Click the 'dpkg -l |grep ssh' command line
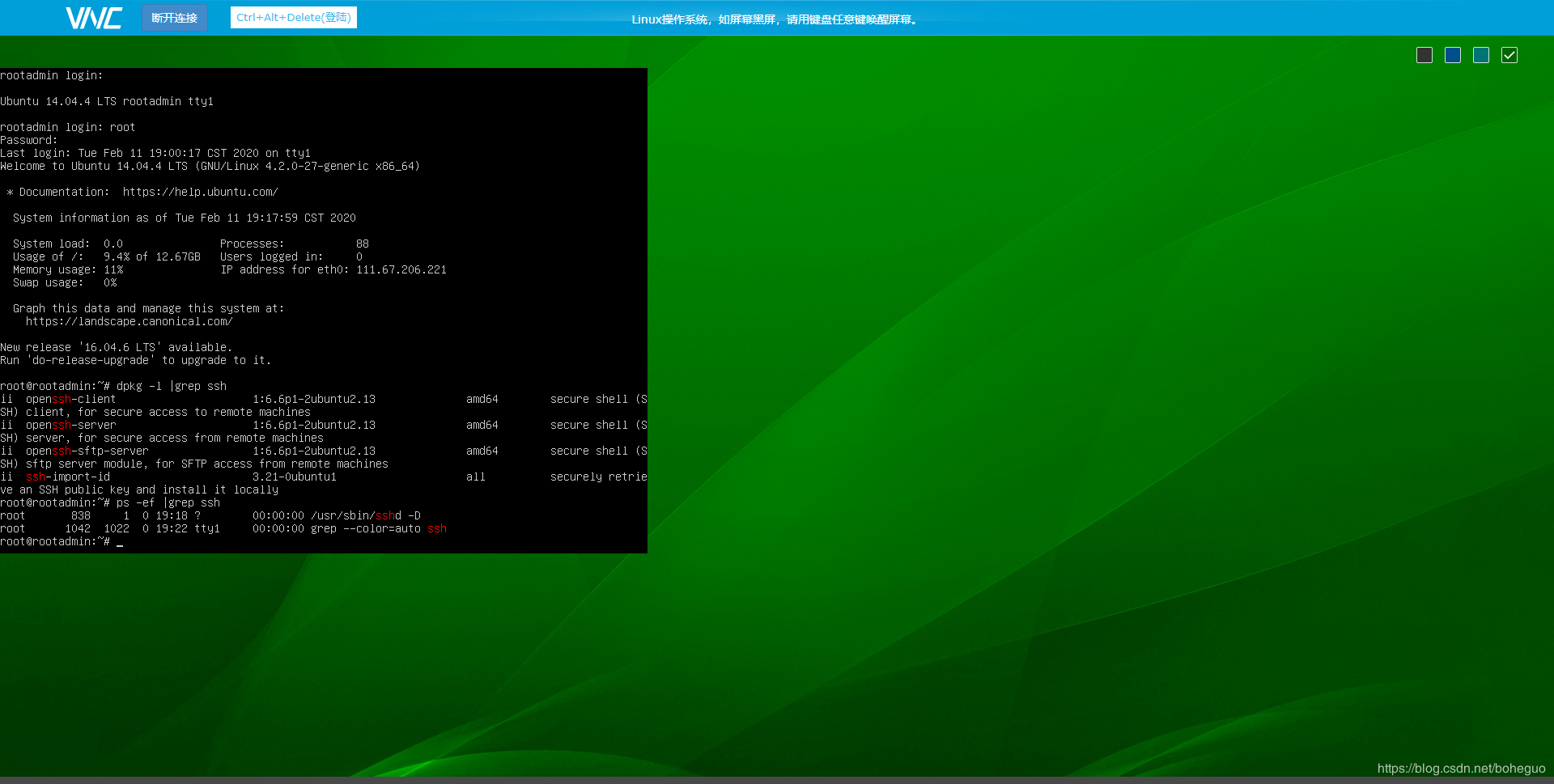Image resolution: width=1554 pixels, height=784 pixels. pyautogui.click(x=113, y=386)
